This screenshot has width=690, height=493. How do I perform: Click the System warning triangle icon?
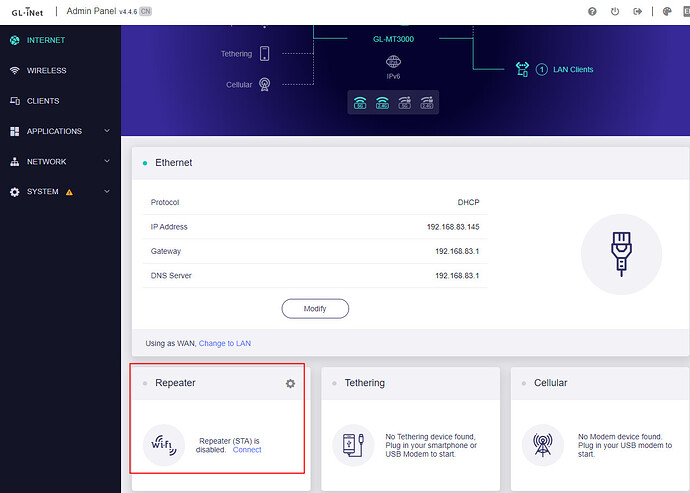(69, 192)
